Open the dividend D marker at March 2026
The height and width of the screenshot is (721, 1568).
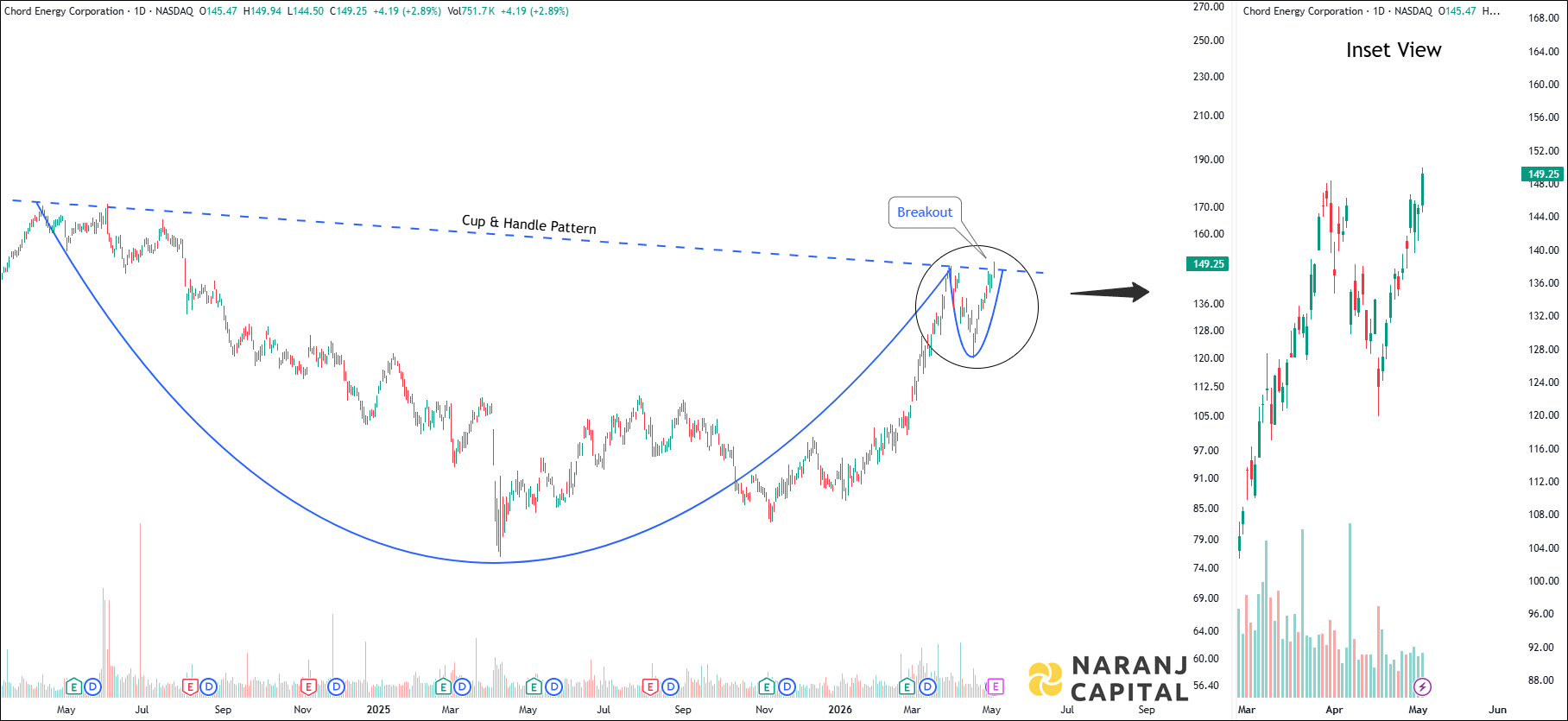pos(927,687)
